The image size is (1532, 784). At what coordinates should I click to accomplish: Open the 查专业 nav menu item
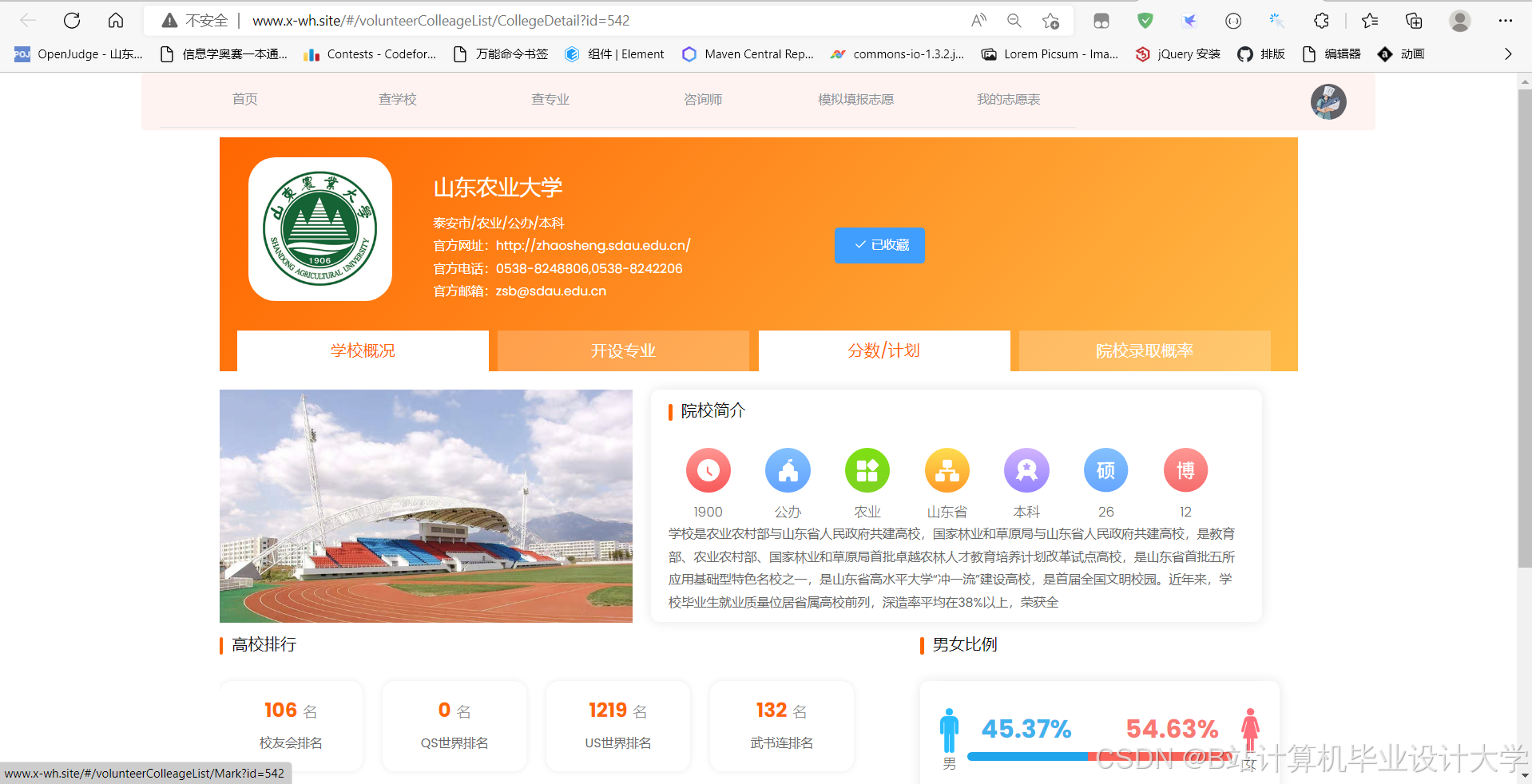(x=550, y=99)
